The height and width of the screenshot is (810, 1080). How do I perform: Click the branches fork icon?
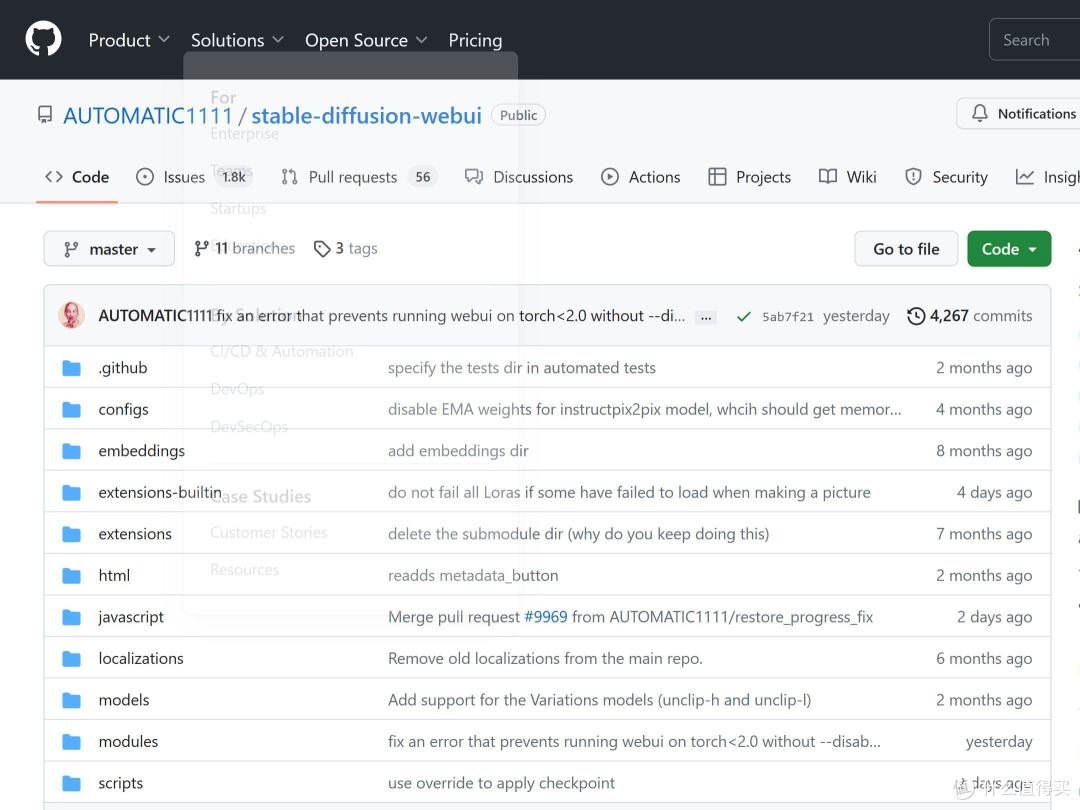coord(202,248)
